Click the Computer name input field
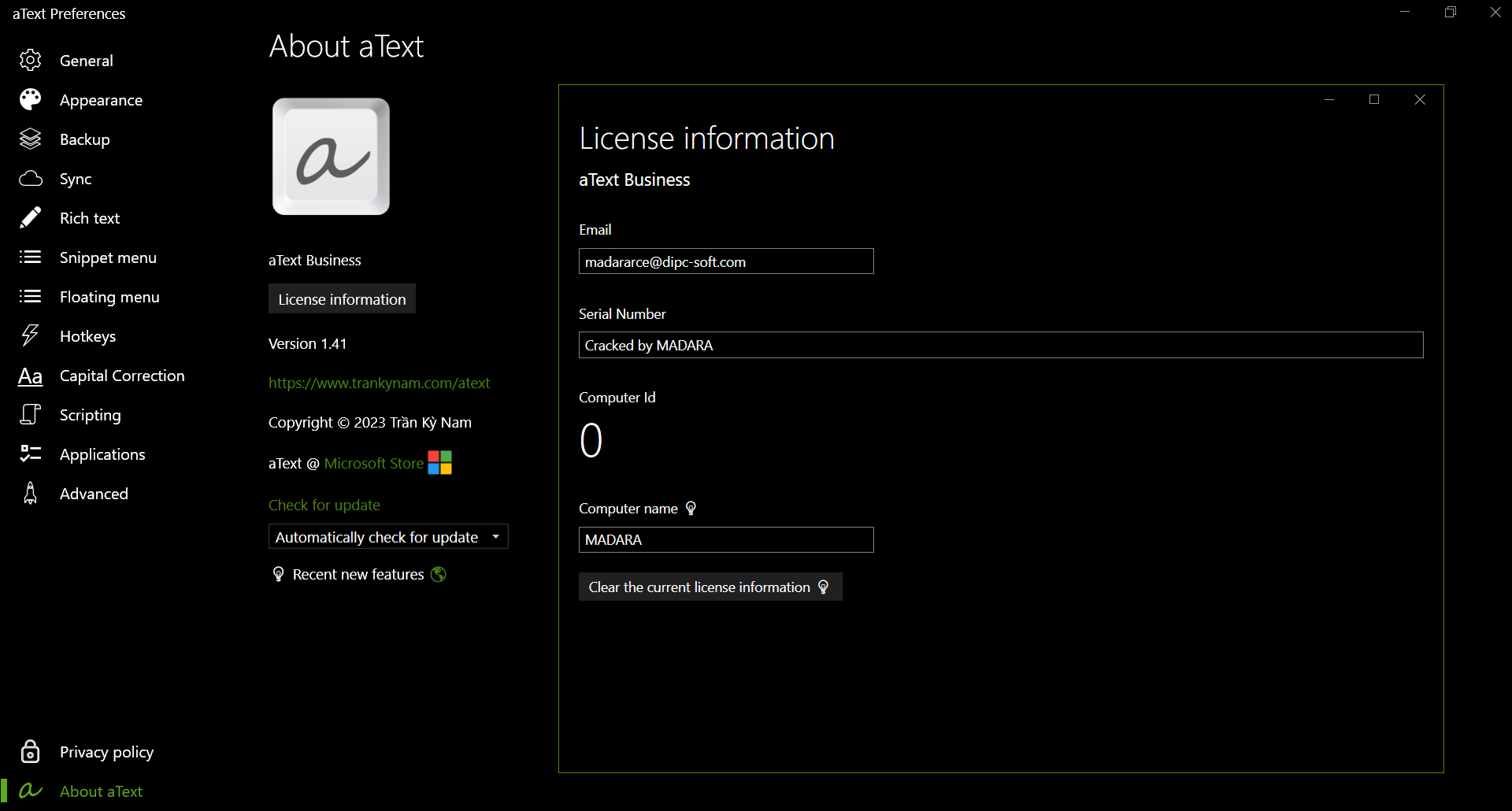 click(726, 539)
